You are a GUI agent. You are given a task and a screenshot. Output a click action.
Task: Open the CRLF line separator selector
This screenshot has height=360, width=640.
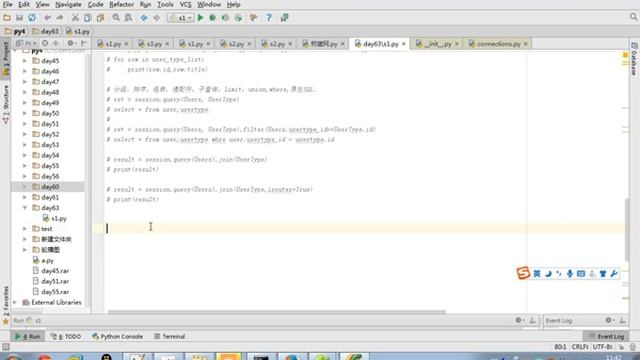[580, 347]
